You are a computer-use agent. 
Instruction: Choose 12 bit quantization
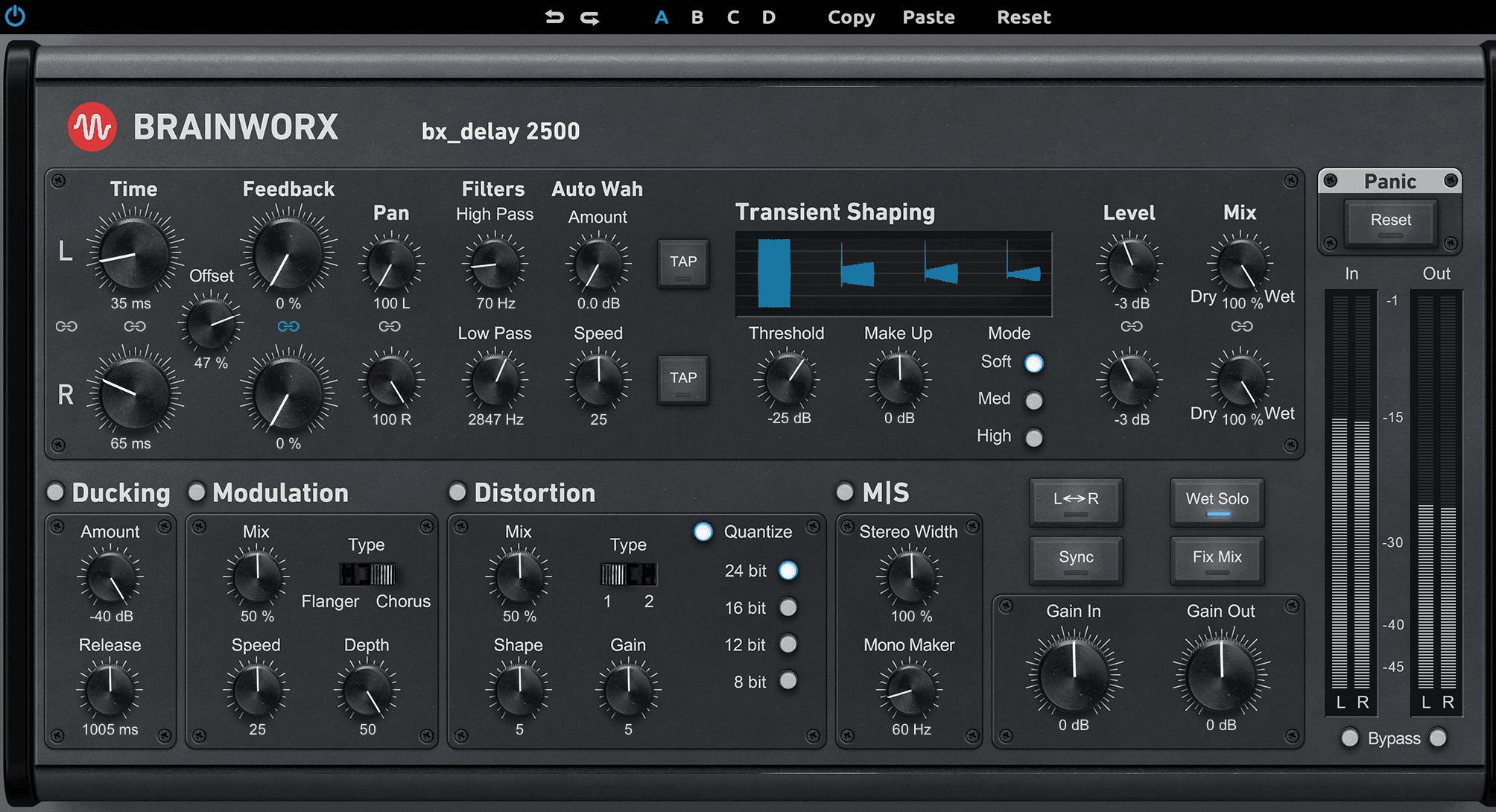coord(788,644)
